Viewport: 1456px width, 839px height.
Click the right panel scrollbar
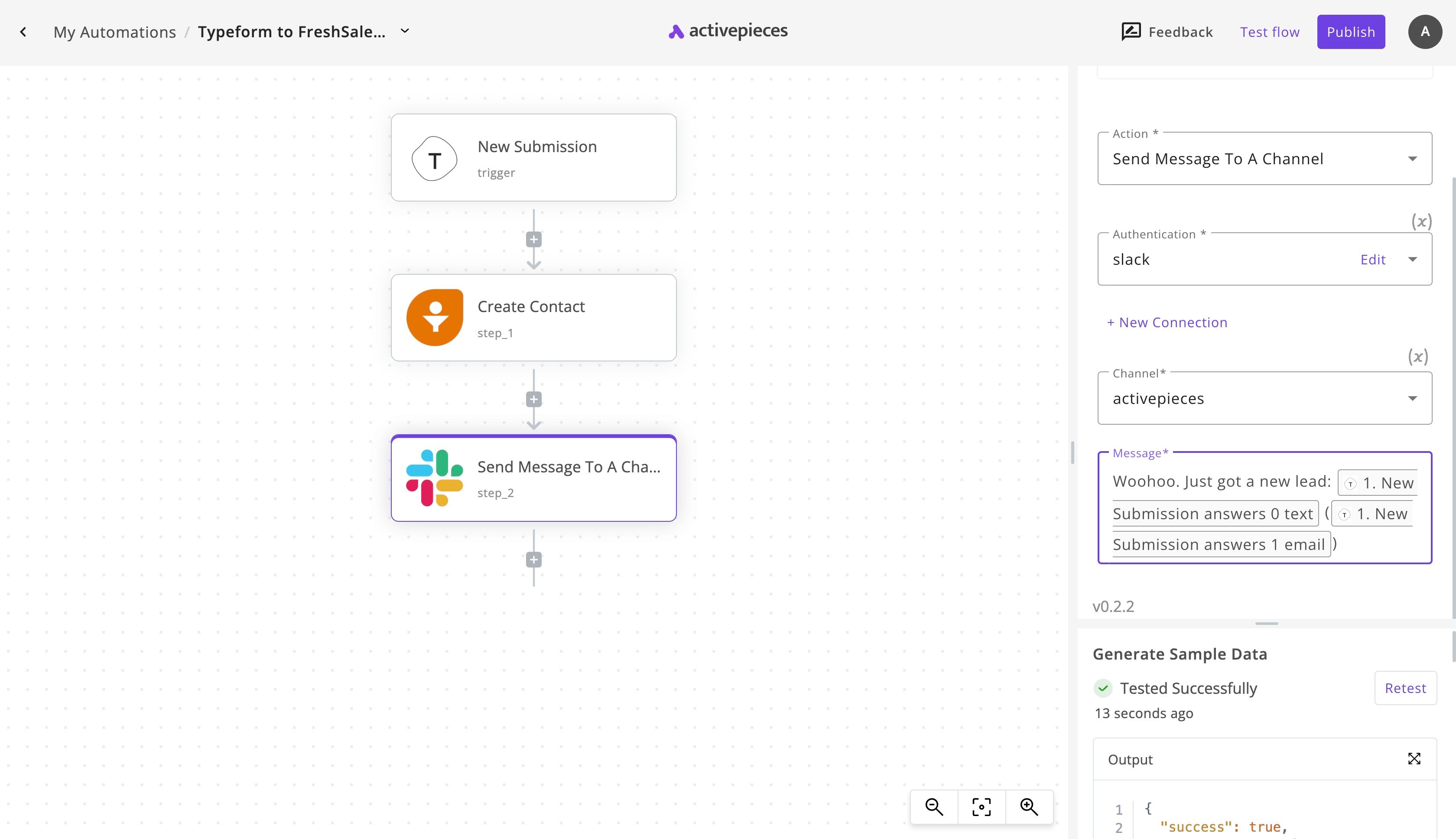click(1453, 397)
